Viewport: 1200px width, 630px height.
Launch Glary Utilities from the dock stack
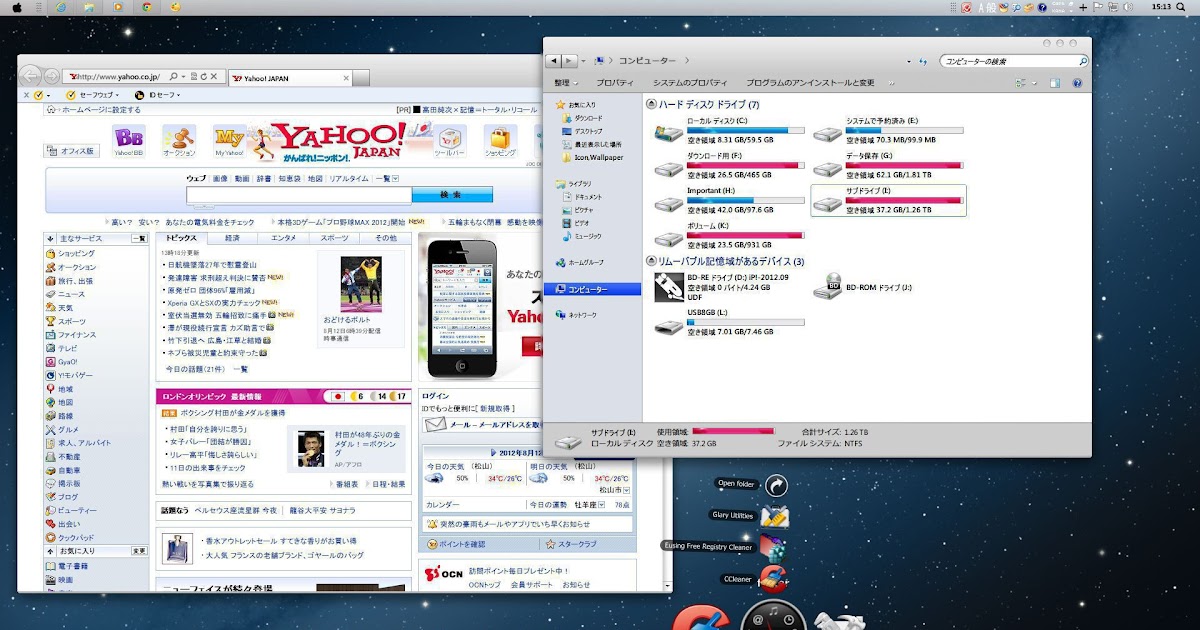774,516
